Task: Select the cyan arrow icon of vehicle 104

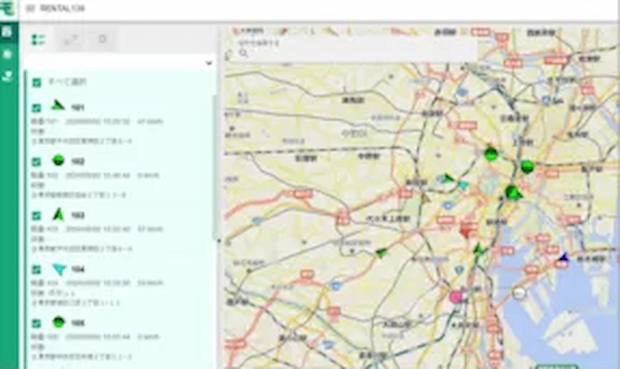Action: [59, 269]
